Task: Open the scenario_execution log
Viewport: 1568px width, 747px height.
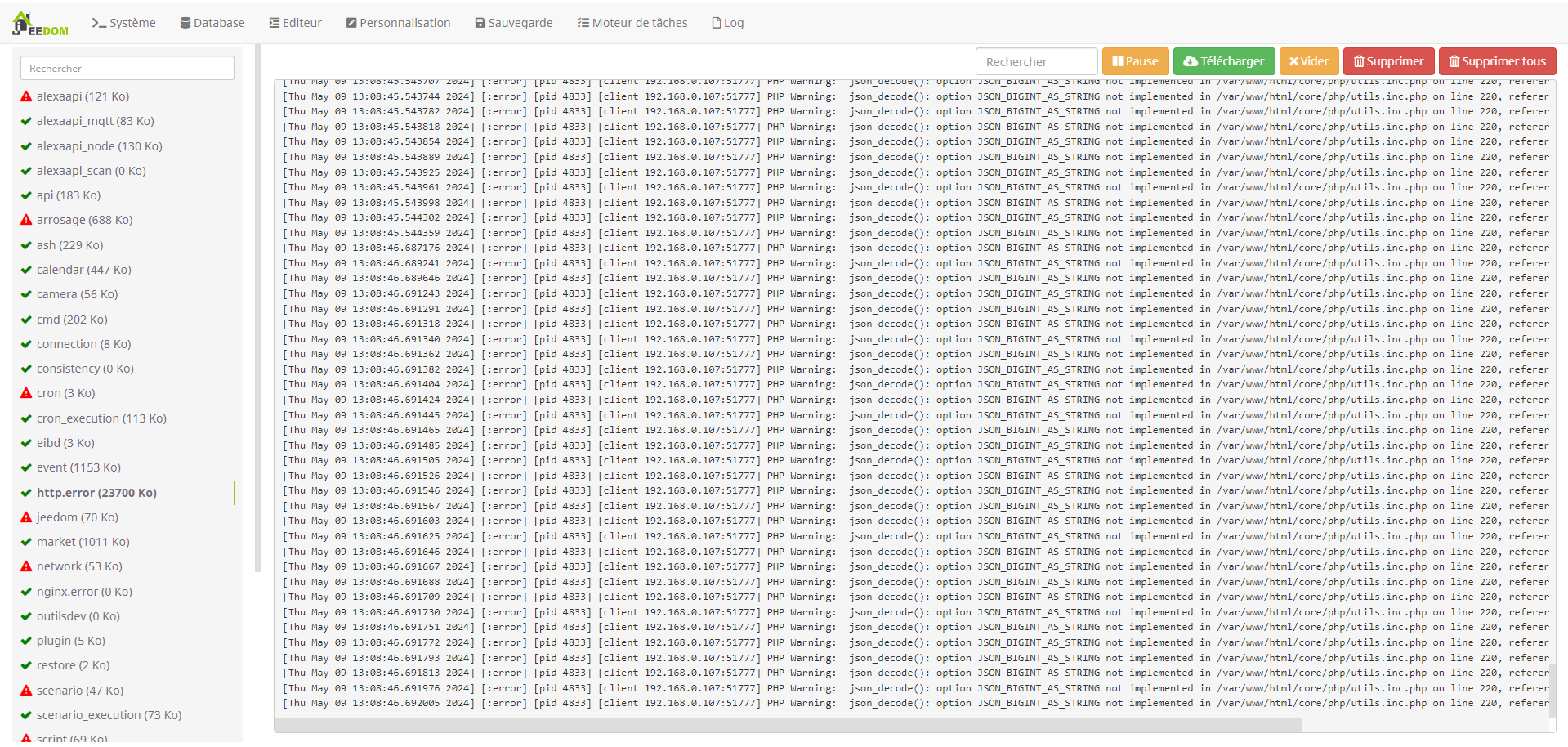Action: pos(109,715)
